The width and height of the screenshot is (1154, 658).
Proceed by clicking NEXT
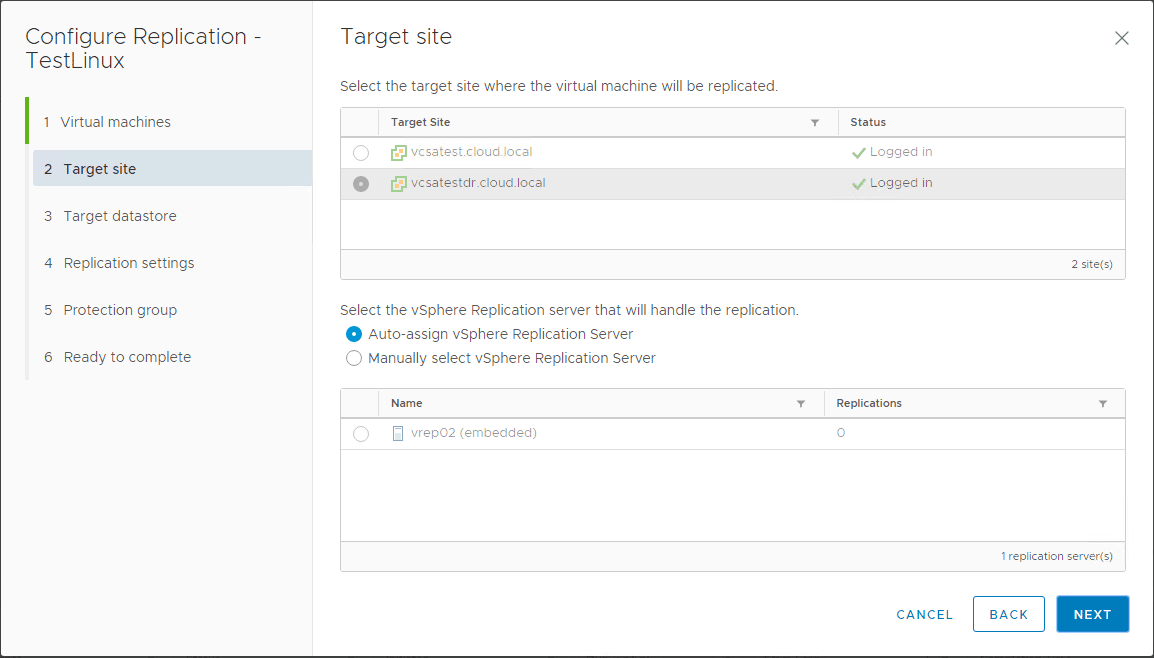click(x=1092, y=614)
